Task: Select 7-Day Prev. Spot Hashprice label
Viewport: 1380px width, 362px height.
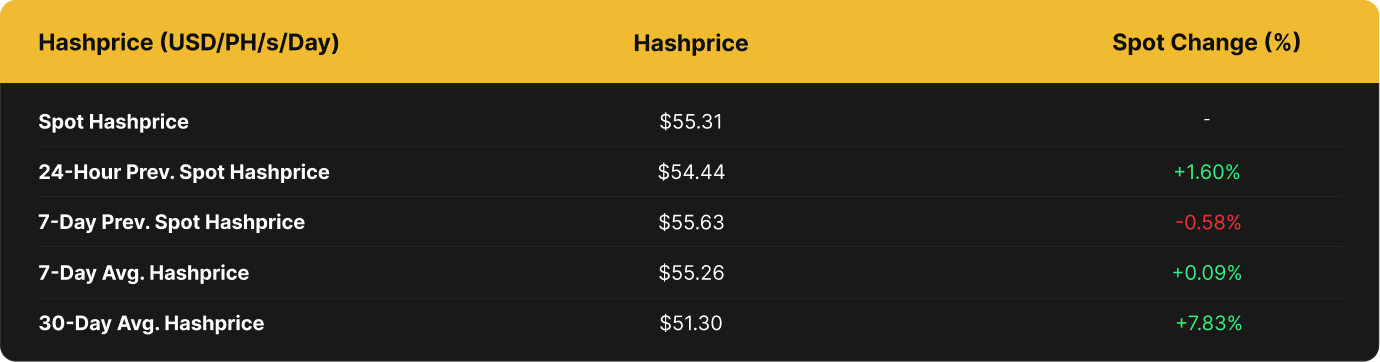Action: pos(171,222)
